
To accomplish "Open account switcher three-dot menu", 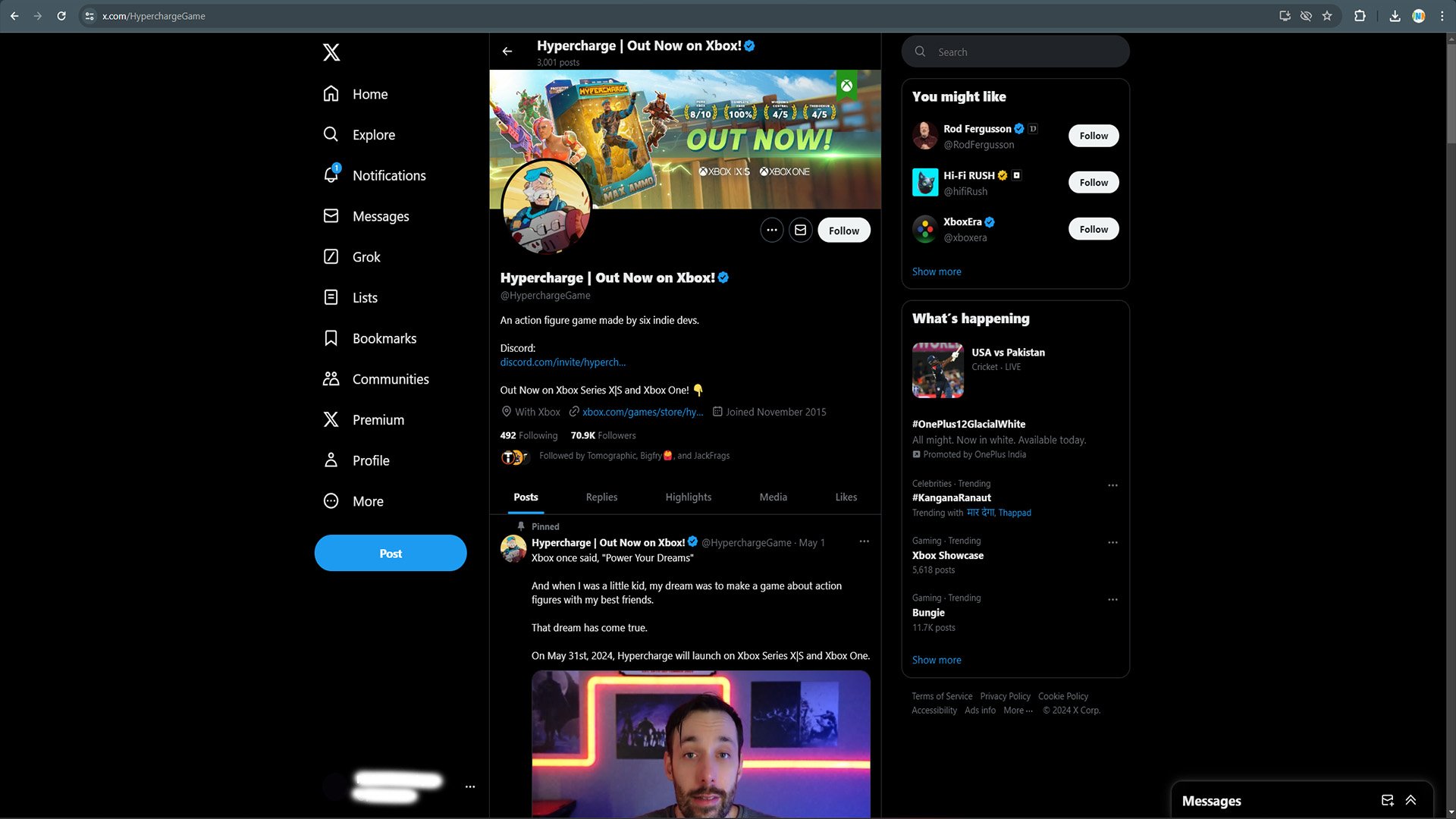I will click(x=470, y=787).
